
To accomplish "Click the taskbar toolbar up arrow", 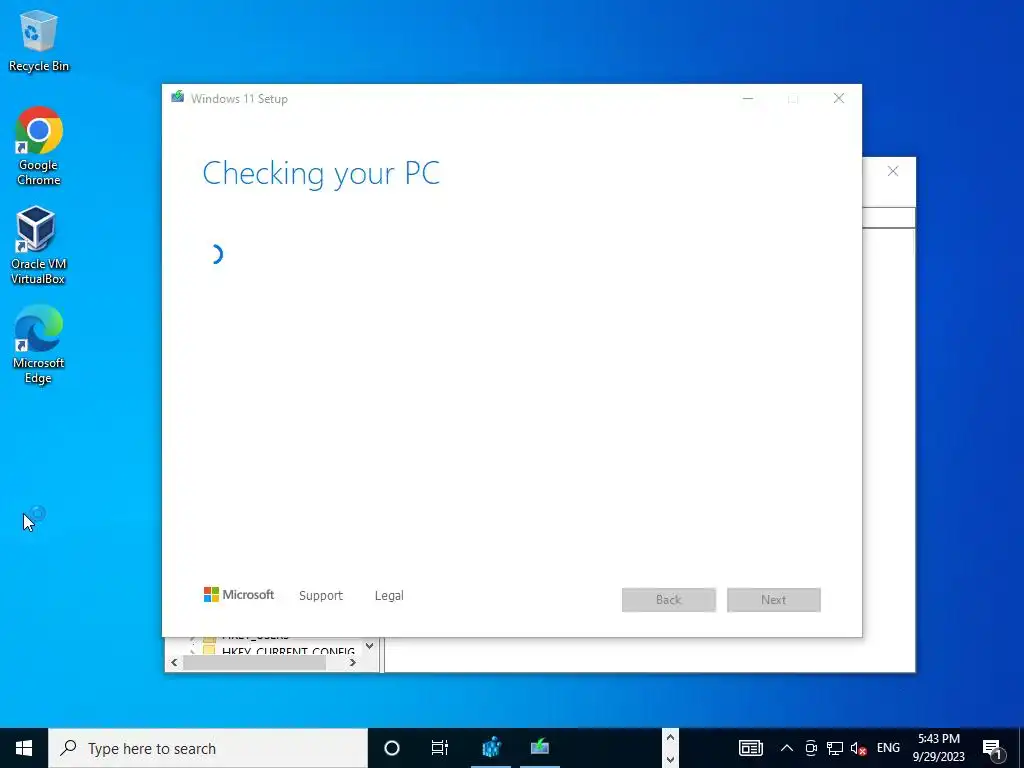I will (670, 737).
